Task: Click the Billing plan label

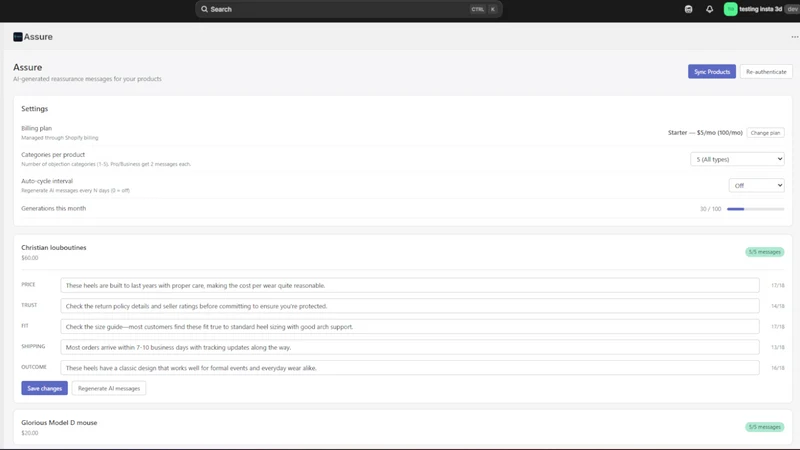Action: pos(37,128)
